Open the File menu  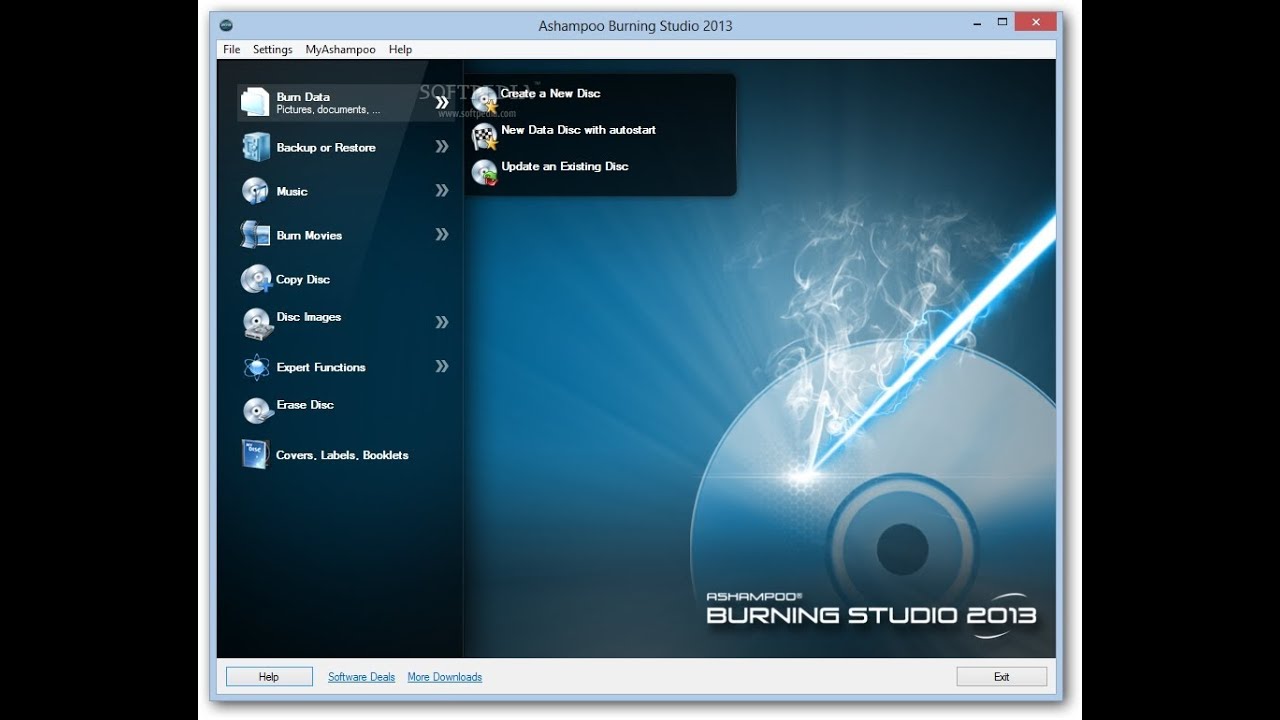coord(232,49)
